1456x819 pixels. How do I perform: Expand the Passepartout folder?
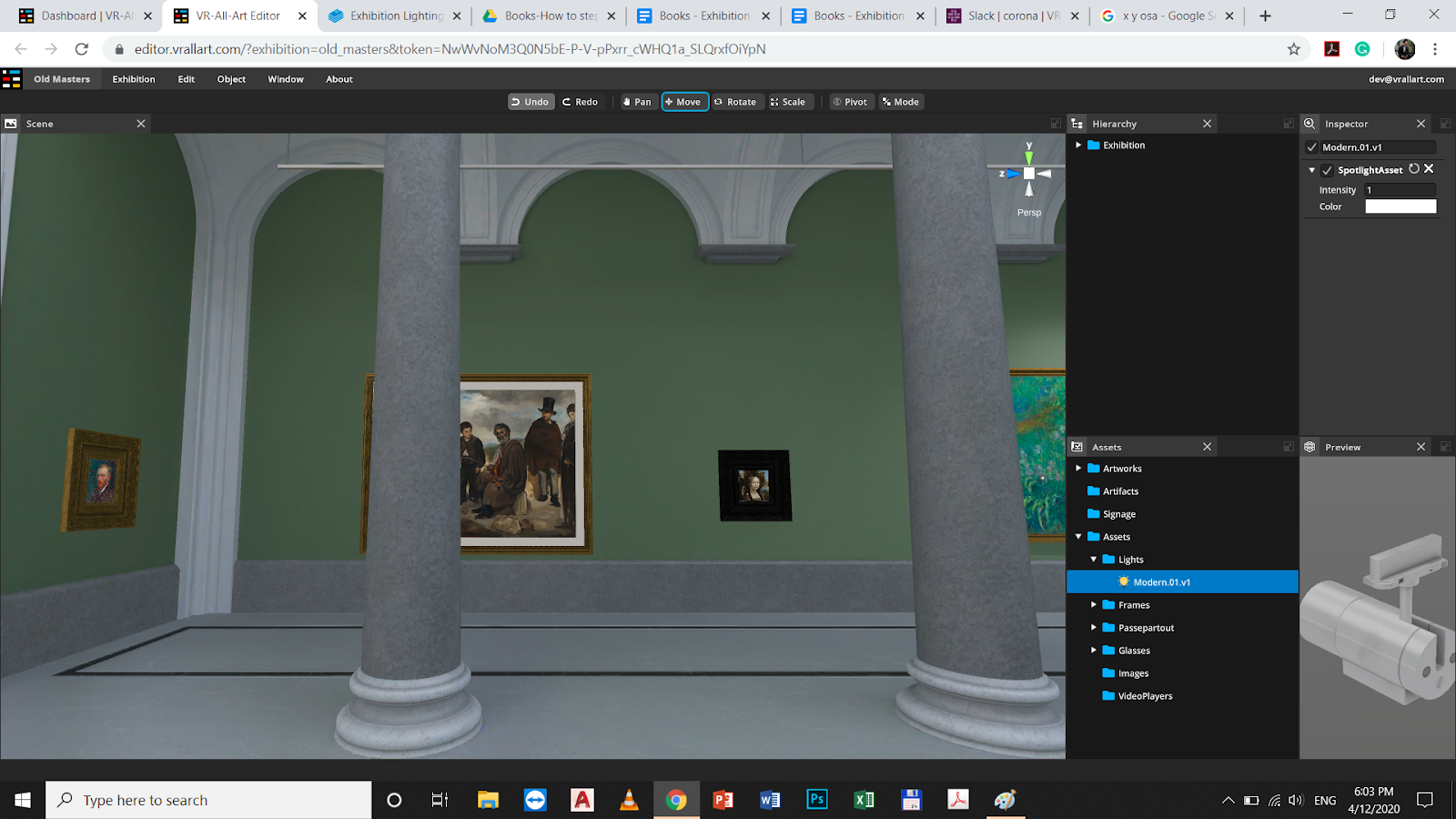tap(1094, 628)
